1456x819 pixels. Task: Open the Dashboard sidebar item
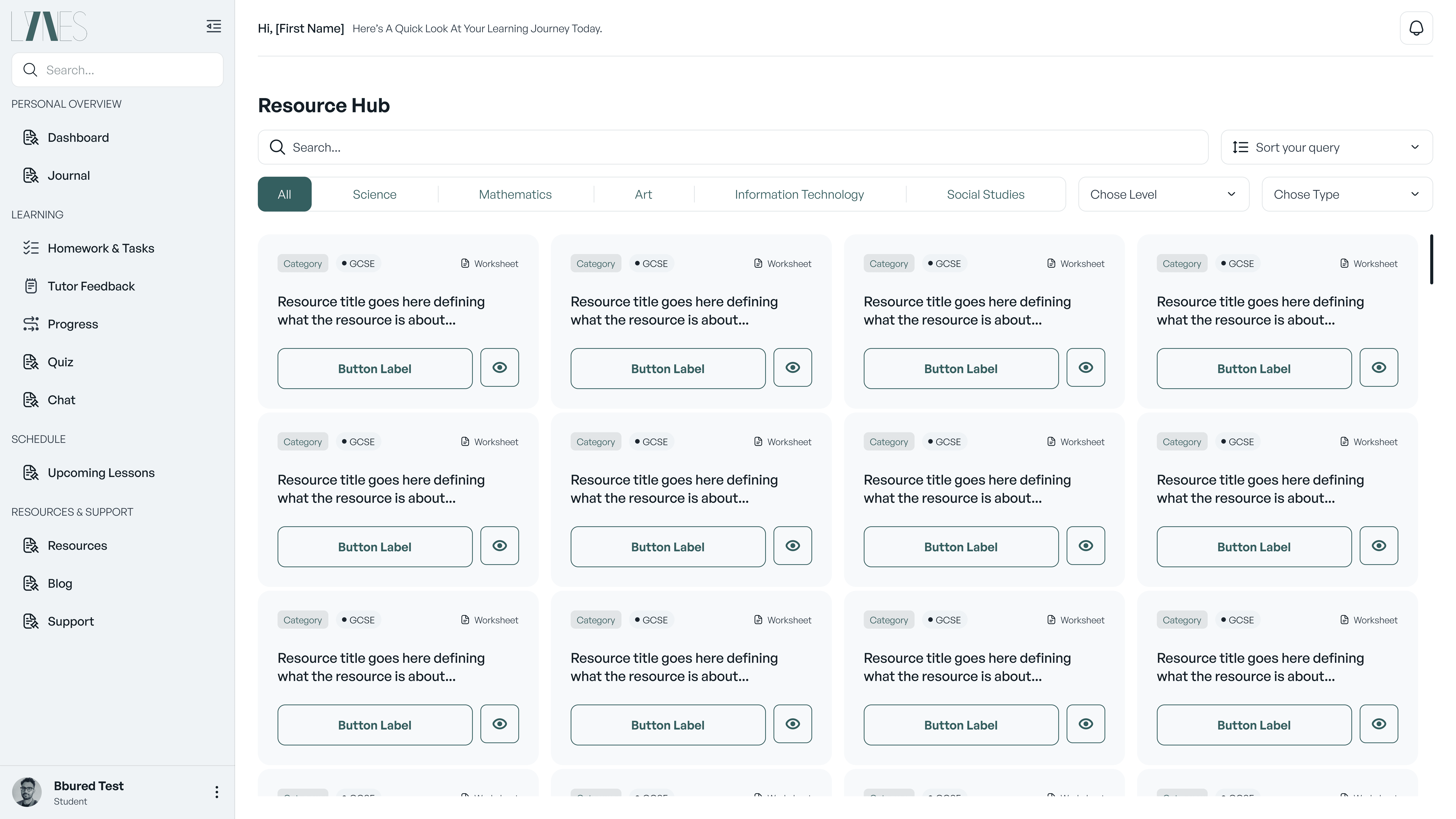[x=78, y=137]
